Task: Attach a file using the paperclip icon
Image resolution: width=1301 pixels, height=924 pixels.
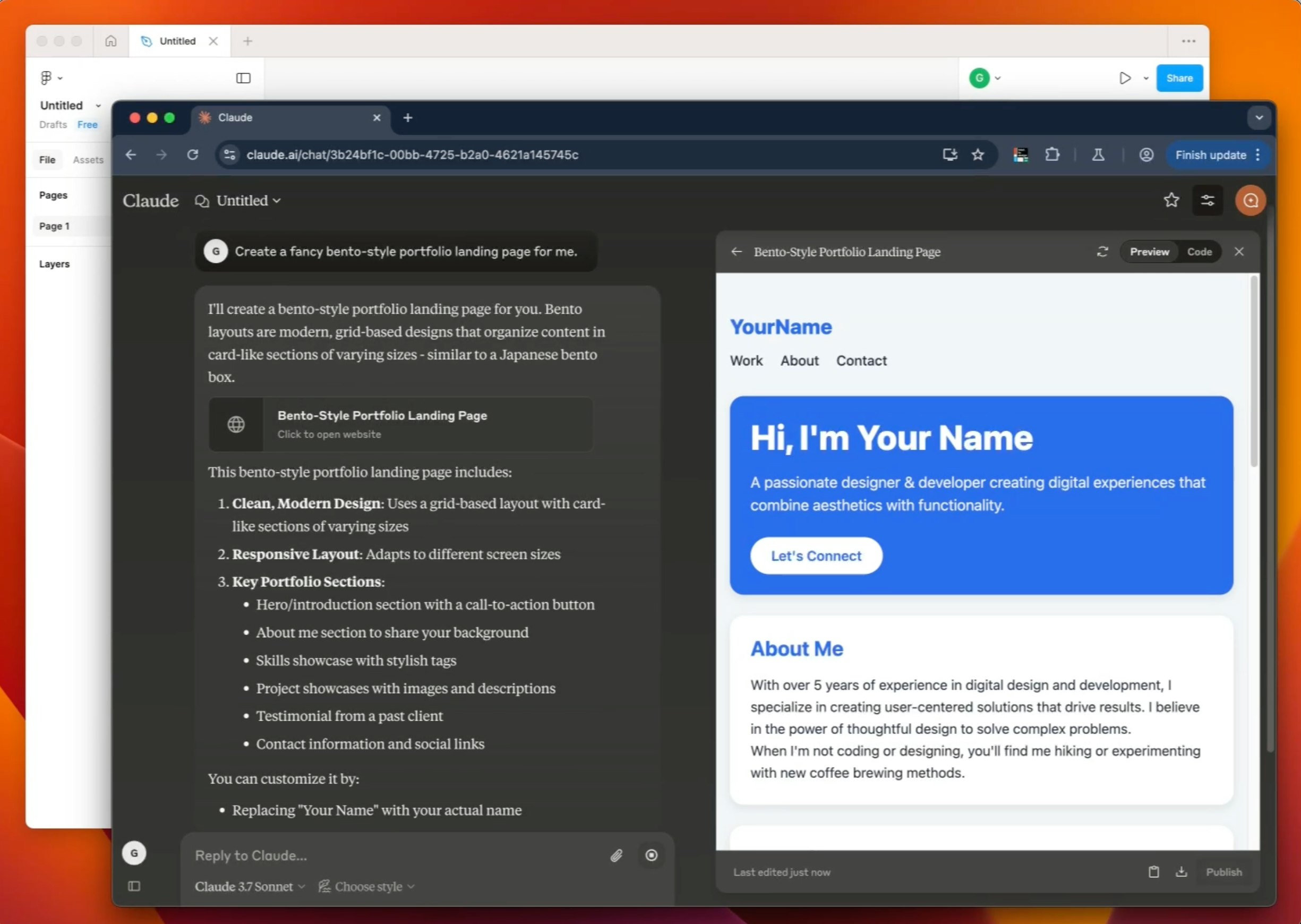Action: (616, 855)
